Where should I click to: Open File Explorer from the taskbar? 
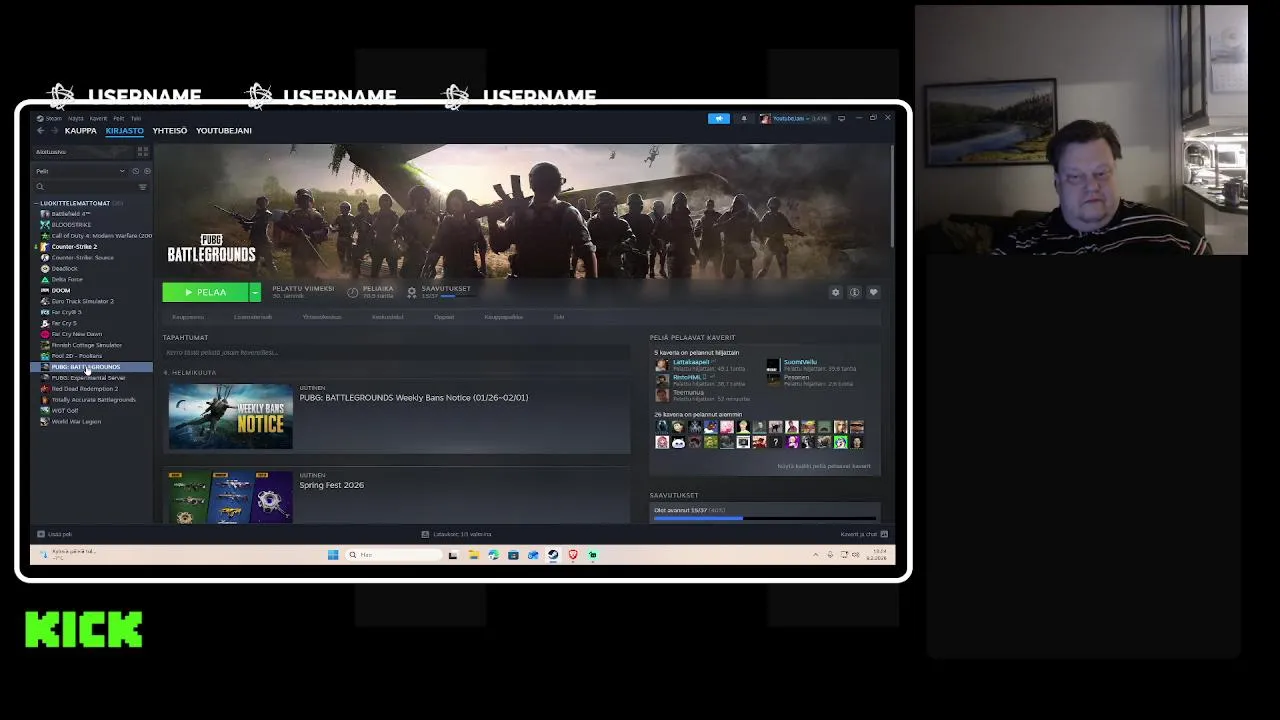pyautogui.click(x=473, y=555)
